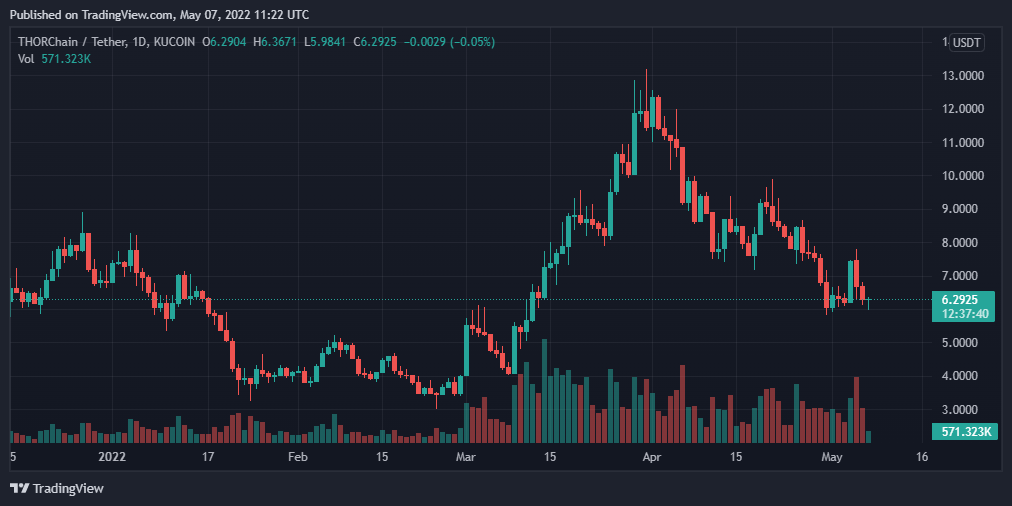Click the 16 date label on time axis

pos(922,457)
